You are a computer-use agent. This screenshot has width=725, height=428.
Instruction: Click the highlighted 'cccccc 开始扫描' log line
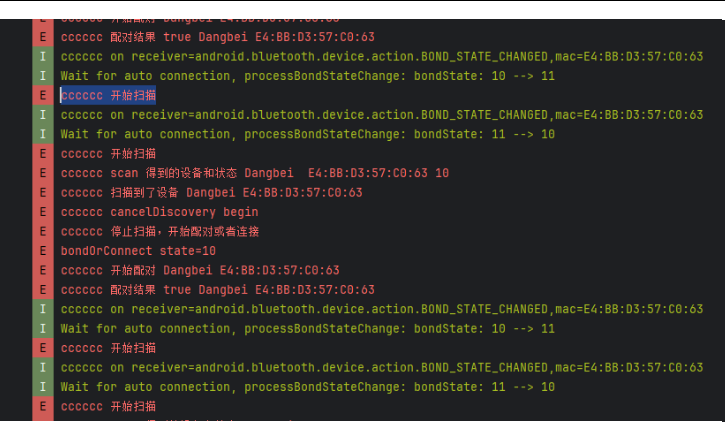click(108, 96)
